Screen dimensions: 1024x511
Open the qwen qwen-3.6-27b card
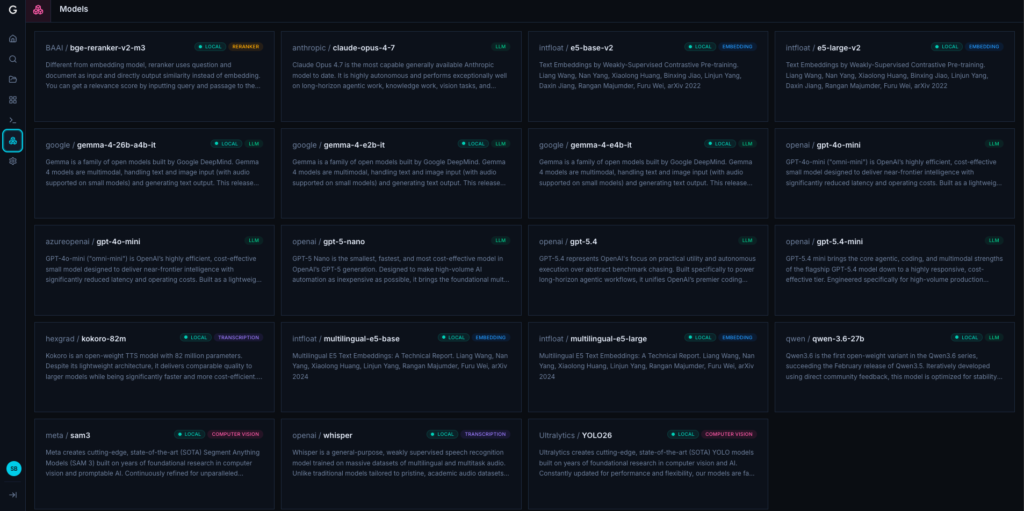point(895,367)
